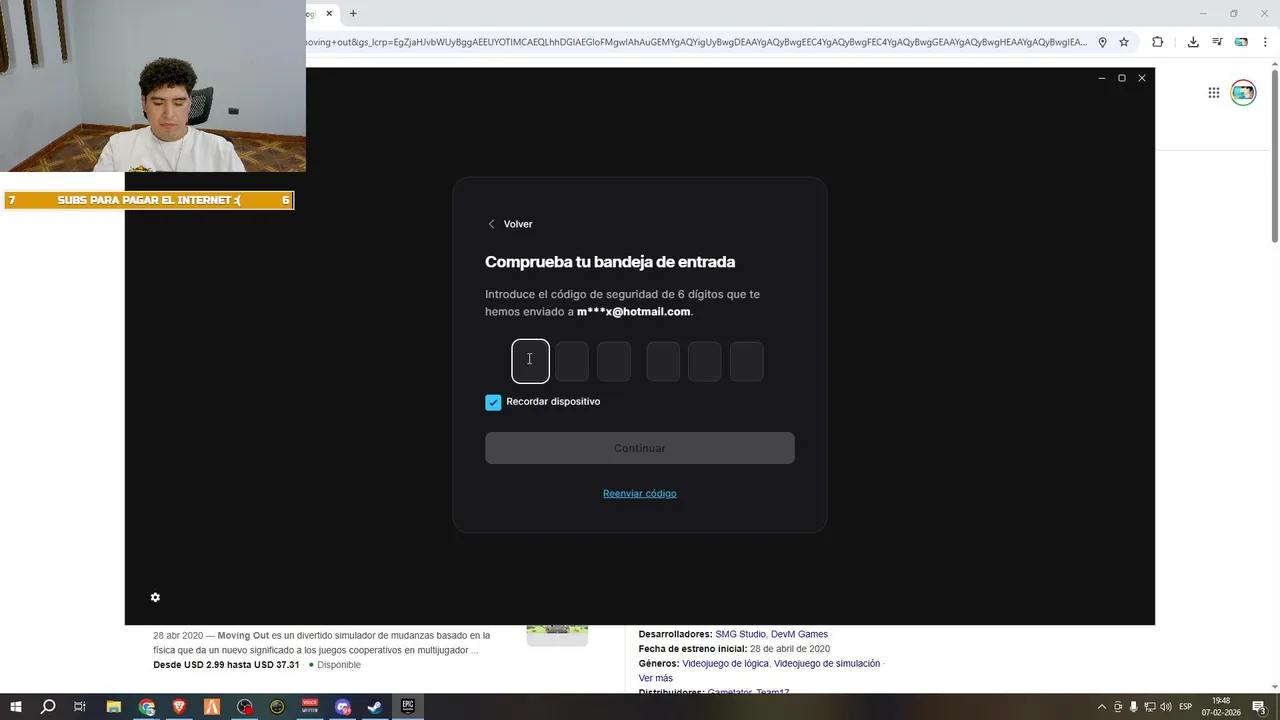Viewport: 1280px width, 720px height.
Task: Open Windows notification center
Action: pos(1260,707)
